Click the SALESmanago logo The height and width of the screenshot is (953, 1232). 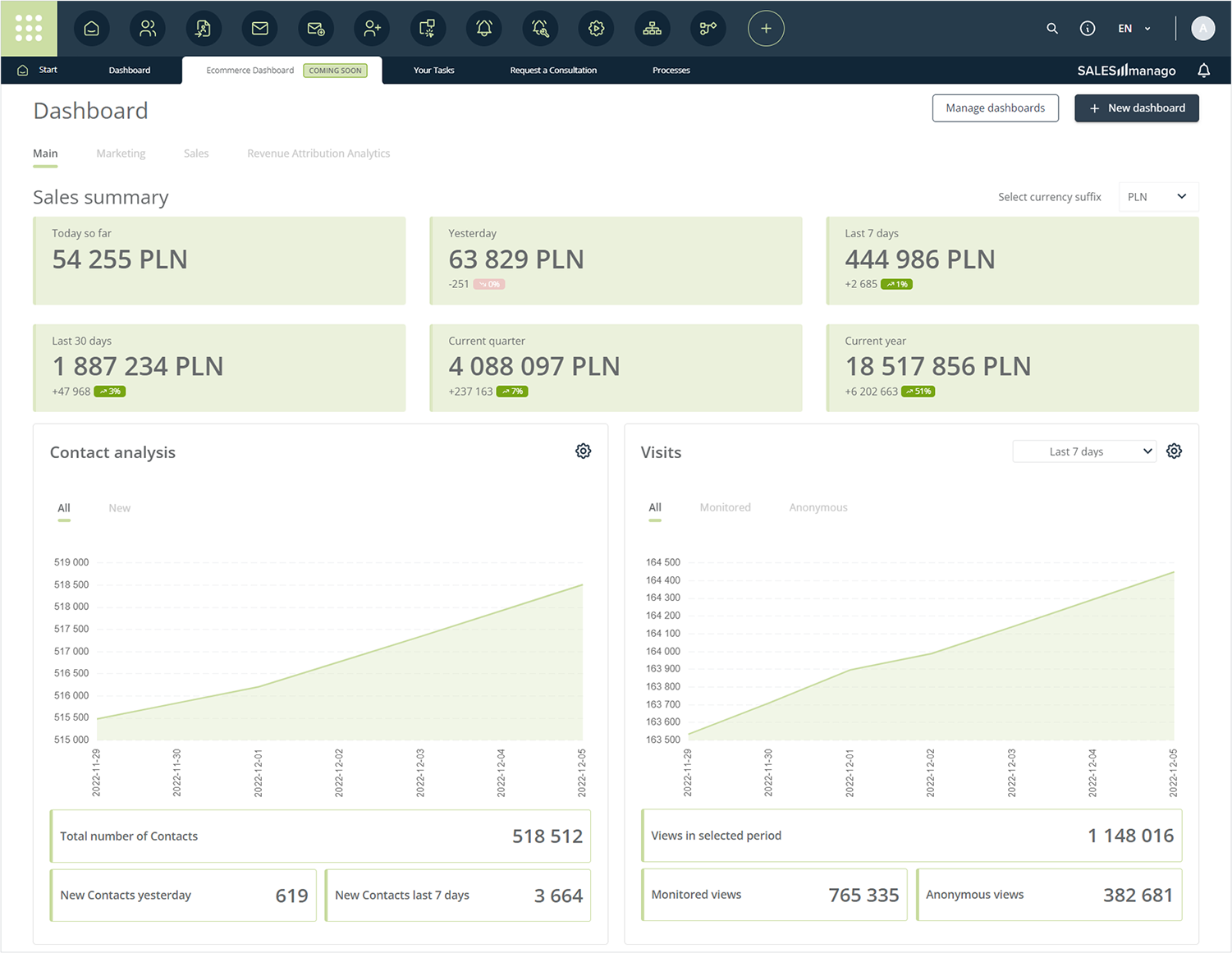pyautogui.click(x=1126, y=71)
